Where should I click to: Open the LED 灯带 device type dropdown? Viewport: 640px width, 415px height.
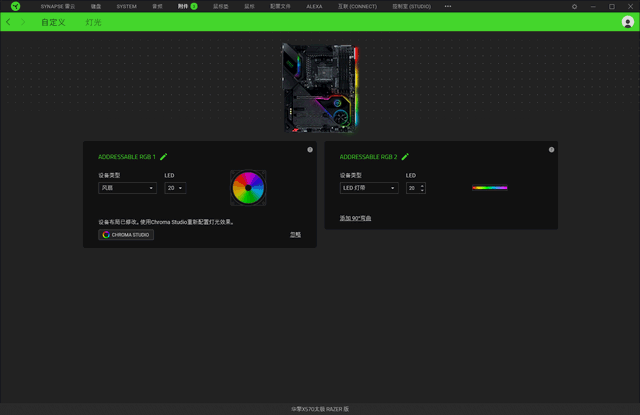[x=369, y=188]
